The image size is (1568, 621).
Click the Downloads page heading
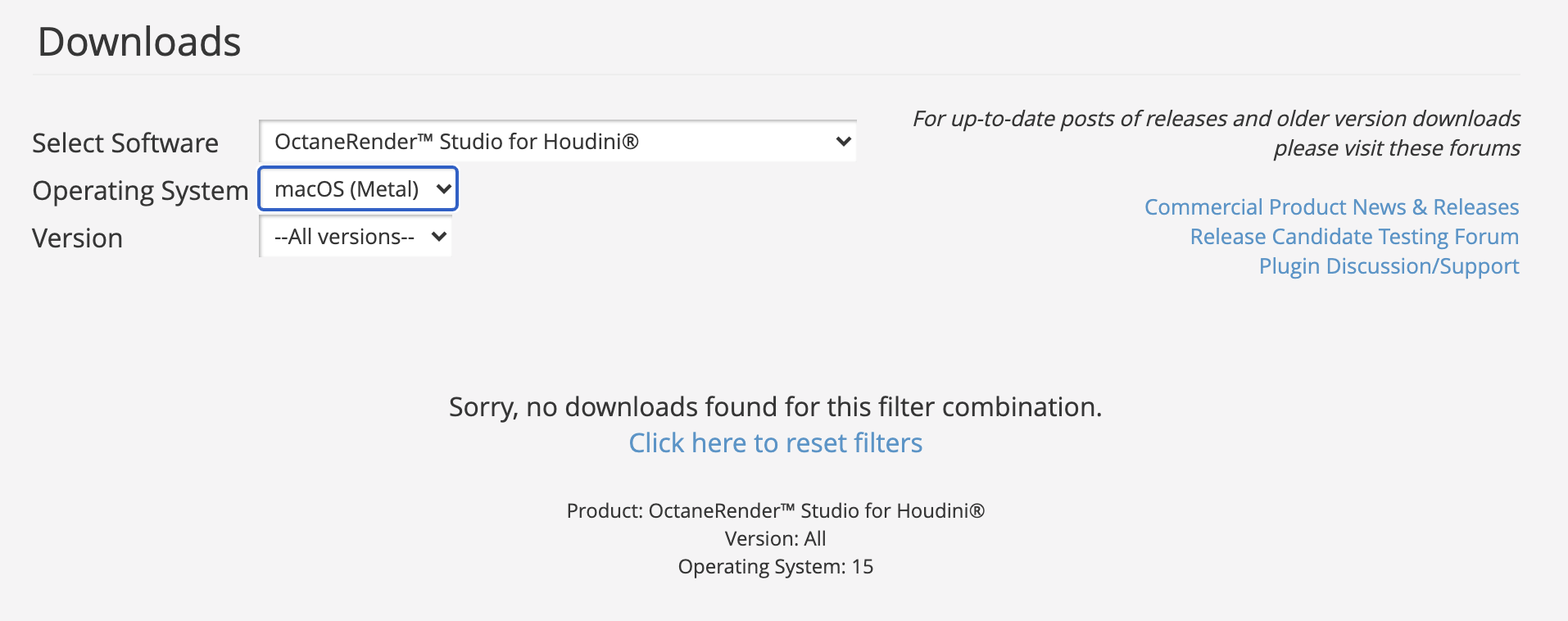click(139, 42)
